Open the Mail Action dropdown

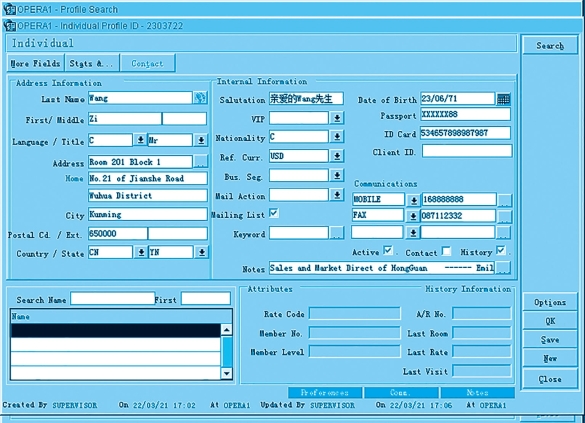(x=337, y=194)
